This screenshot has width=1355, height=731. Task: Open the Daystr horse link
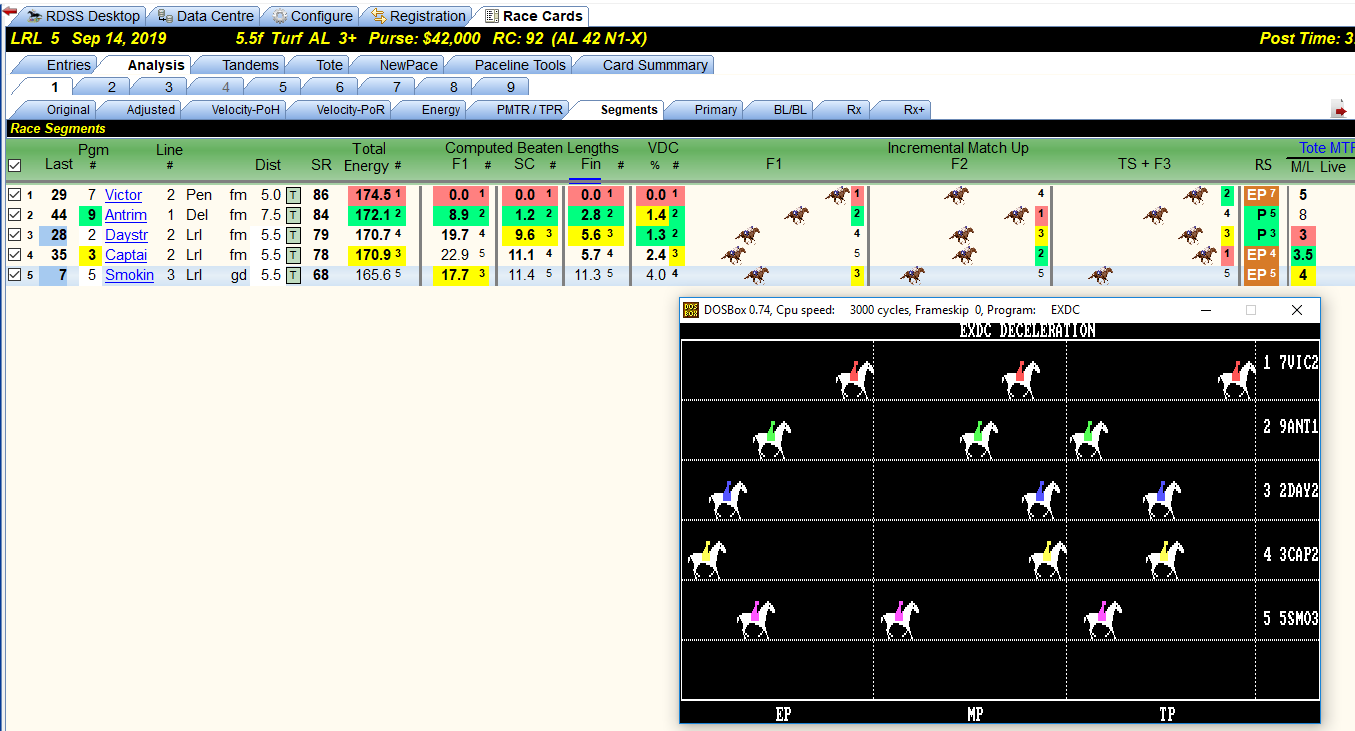point(126,235)
